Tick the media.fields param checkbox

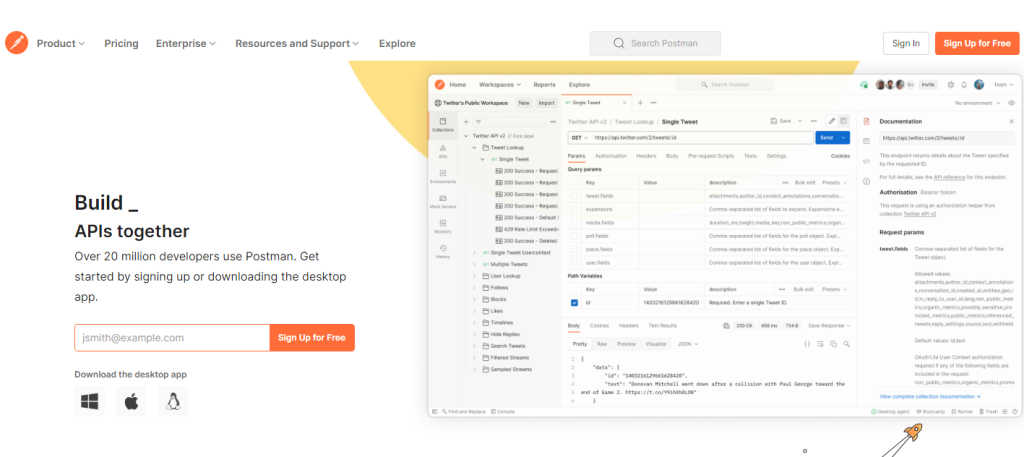click(x=574, y=223)
